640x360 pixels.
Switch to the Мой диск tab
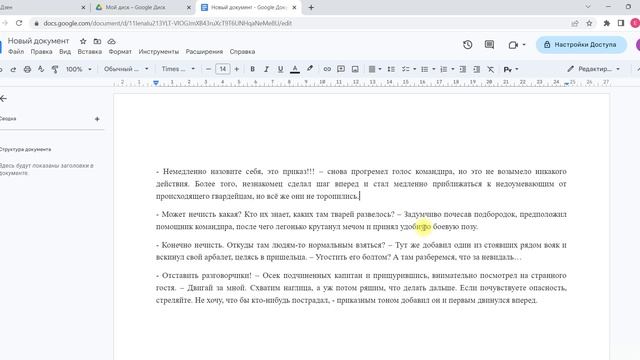point(136,7)
